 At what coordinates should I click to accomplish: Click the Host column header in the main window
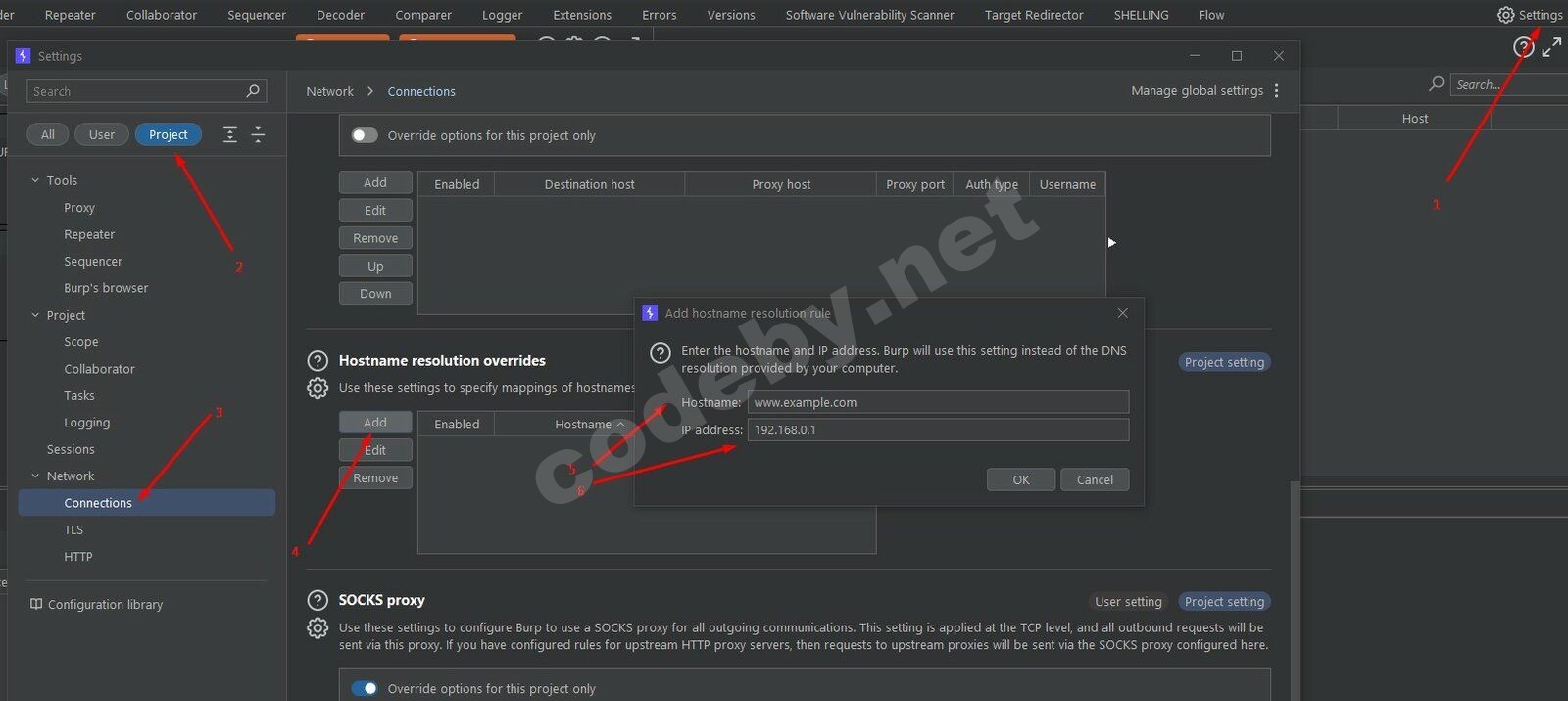click(x=1415, y=119)
